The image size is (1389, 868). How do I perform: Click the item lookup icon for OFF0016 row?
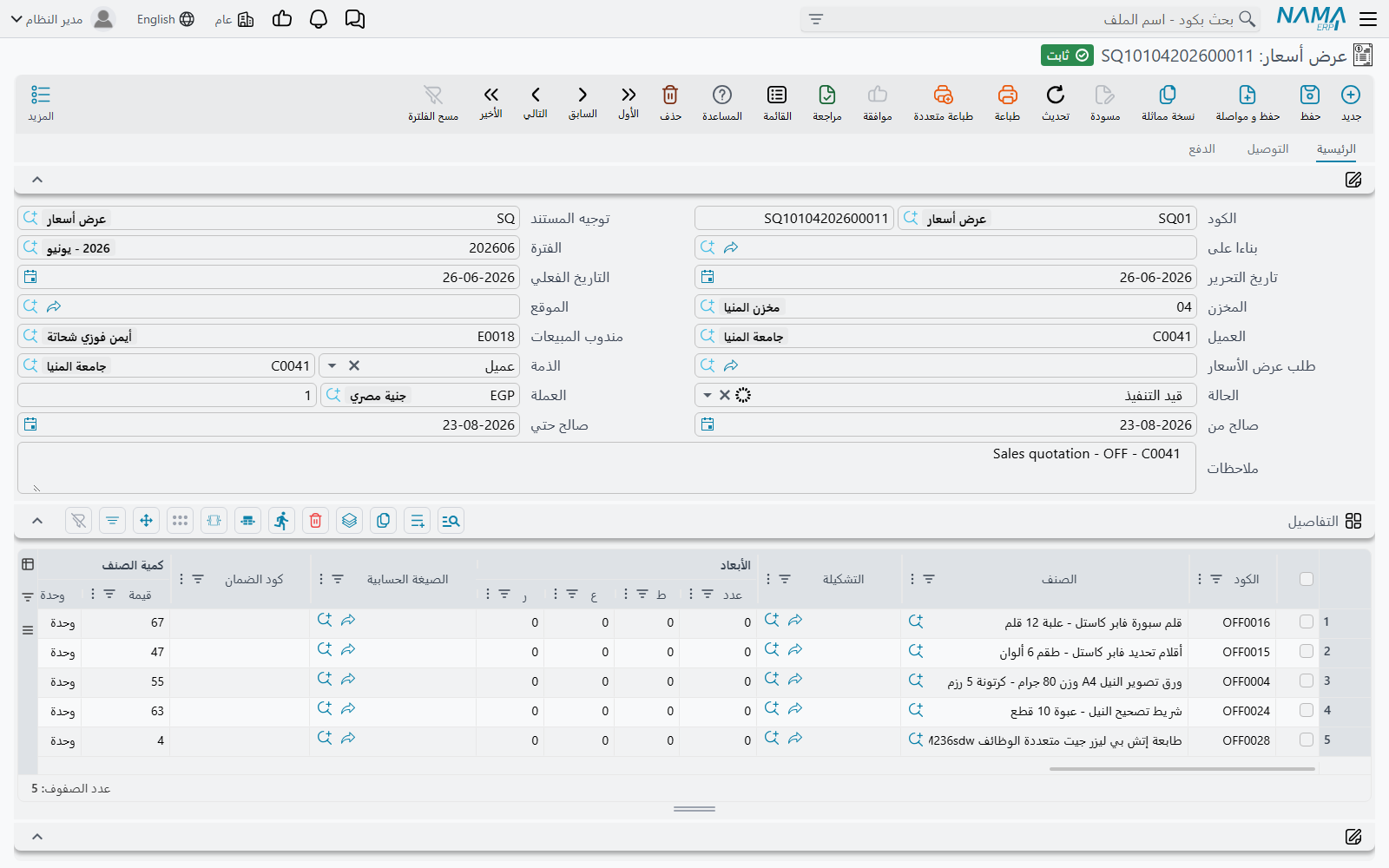coord(916,621)
